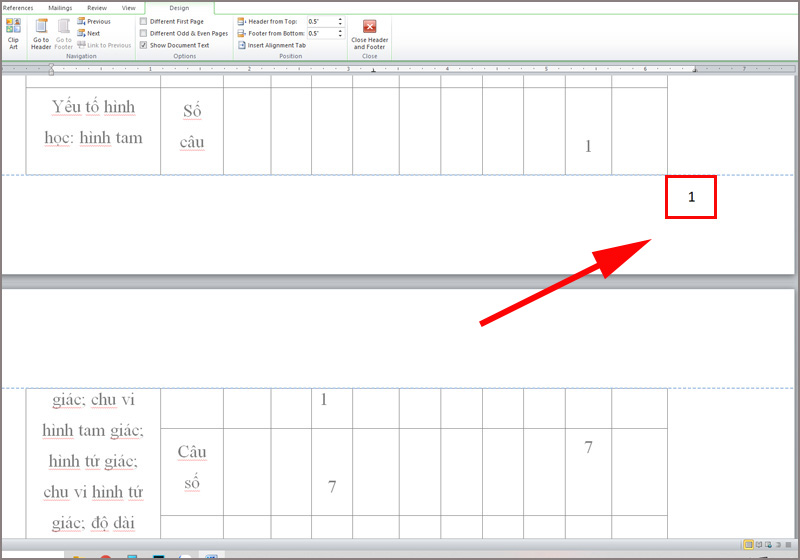This screenshot has height=560, width=800.
Task: Click the '7' below that second-page '1'
Action: 332,487
